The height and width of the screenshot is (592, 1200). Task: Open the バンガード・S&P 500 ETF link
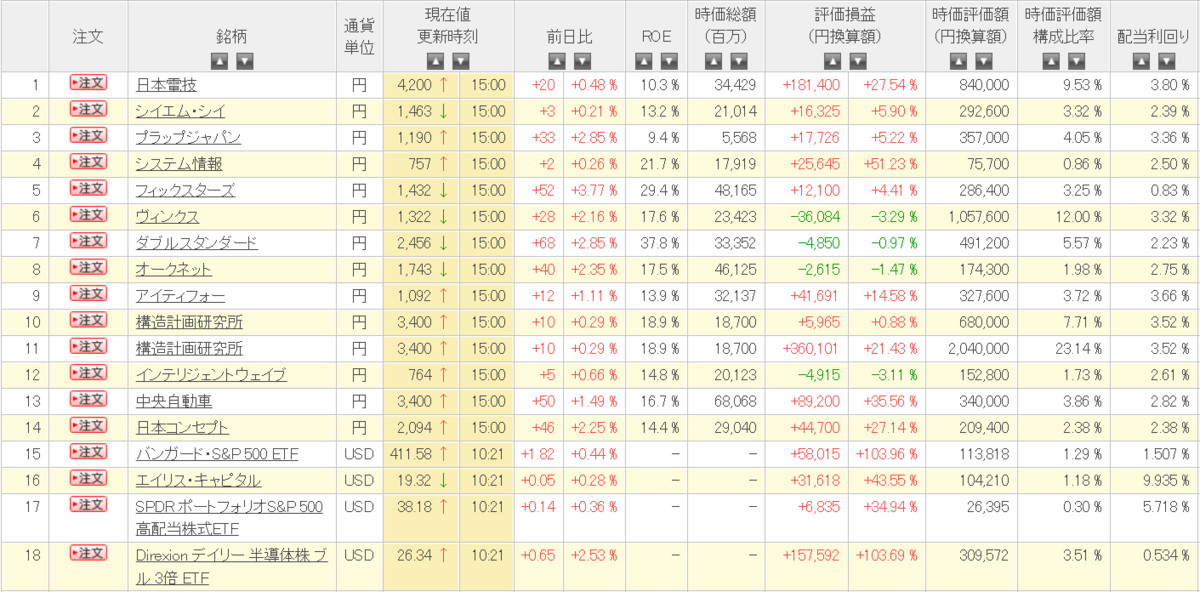coord(217,453)
